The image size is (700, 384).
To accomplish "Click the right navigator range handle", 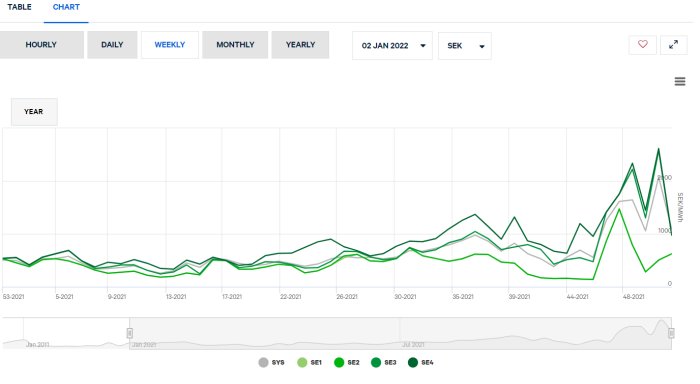I will coord(671,333).
